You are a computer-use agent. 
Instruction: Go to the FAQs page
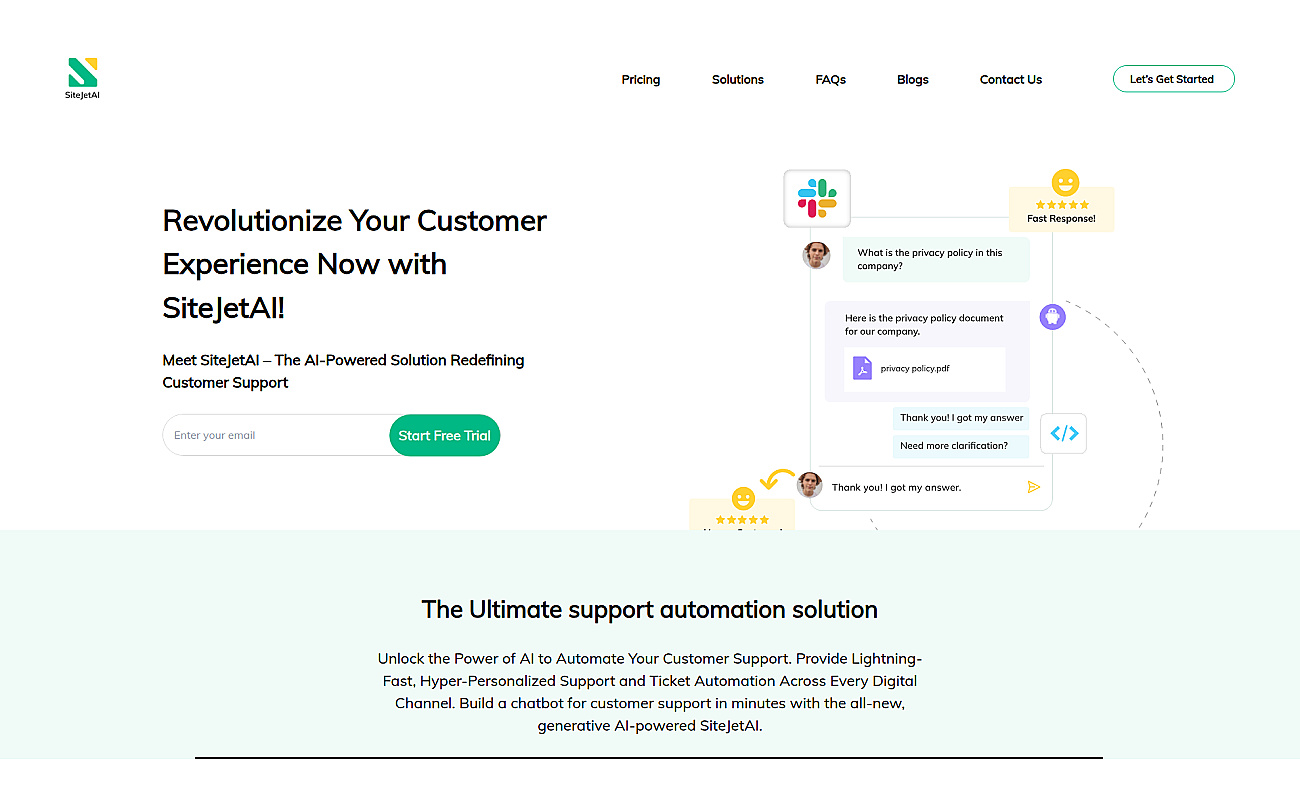(x=831, y=79)
